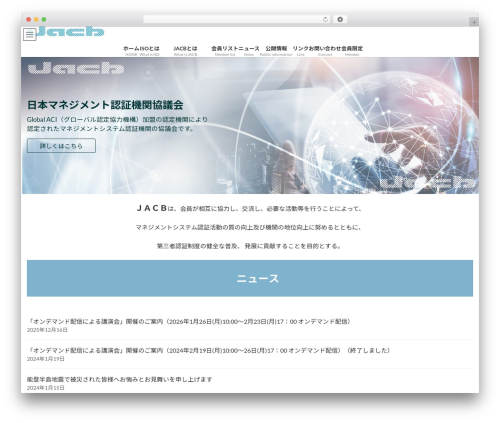The width and height of the screenshot is (500, 423).
Task: Click the 日本マネジメント認証機関協議会 hero heading
Action: [x=105, y=105]
